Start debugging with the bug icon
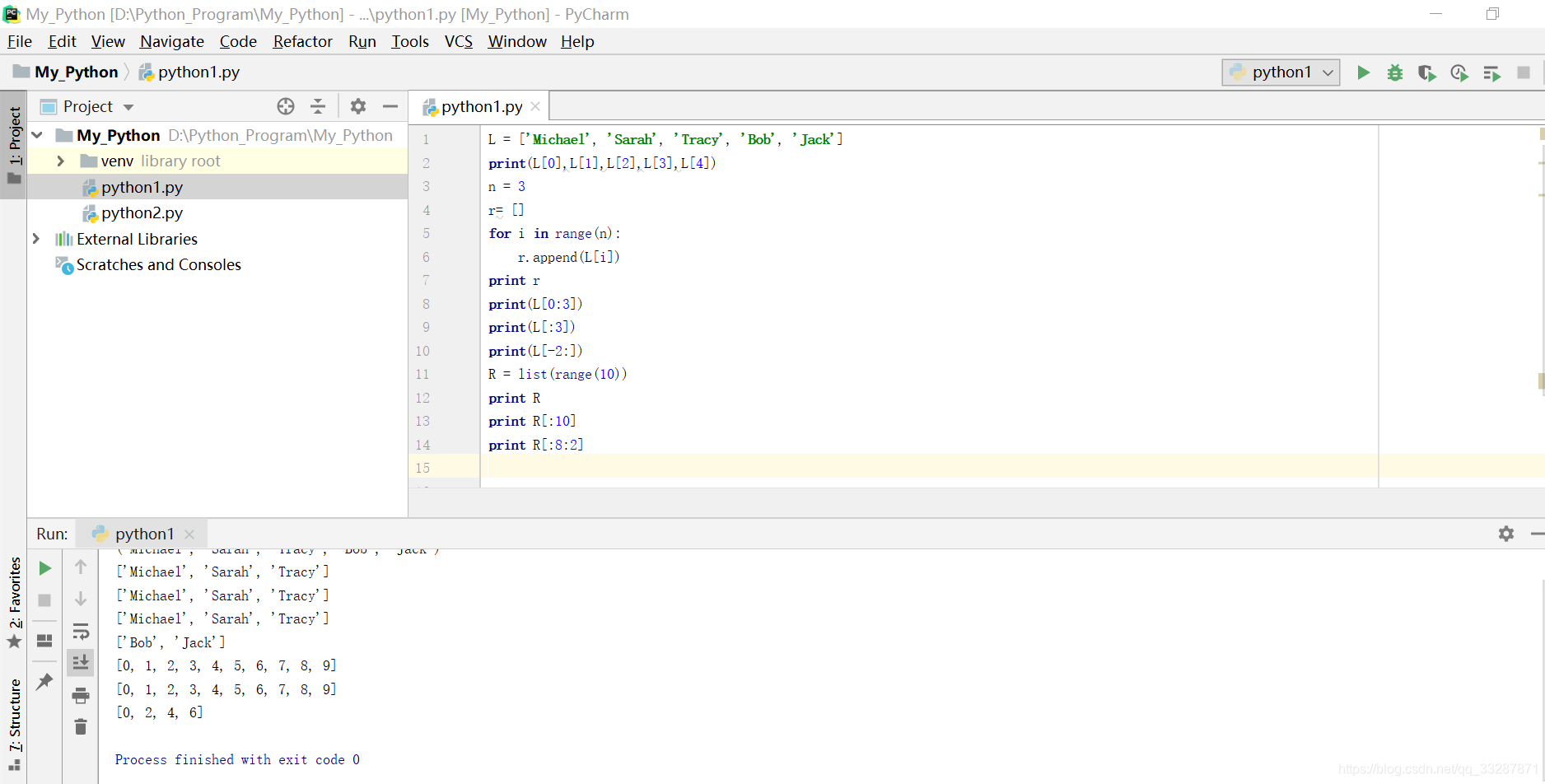Image resolution: width=1545 pixels, height=784 pixels. [x=1395, y=72]
